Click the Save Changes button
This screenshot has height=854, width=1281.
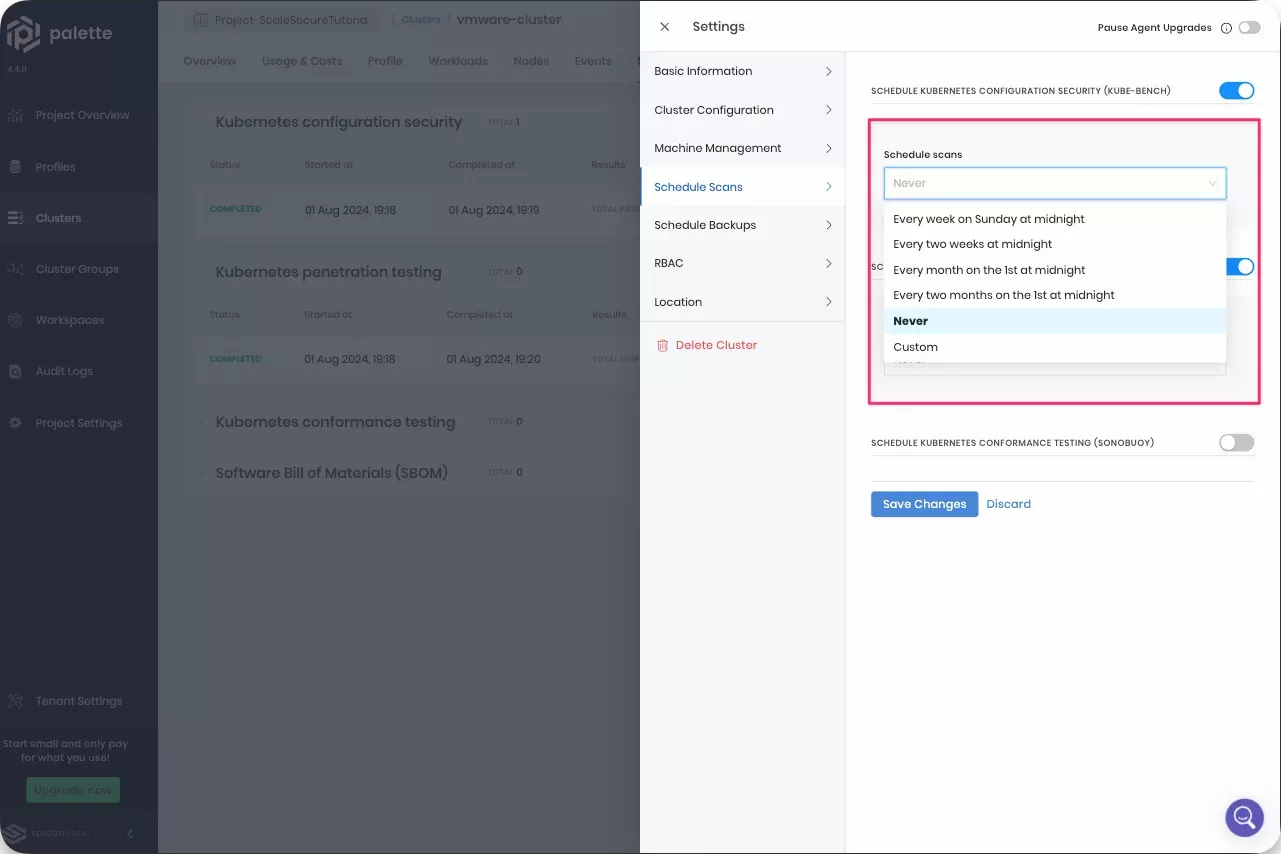point(924,504)
